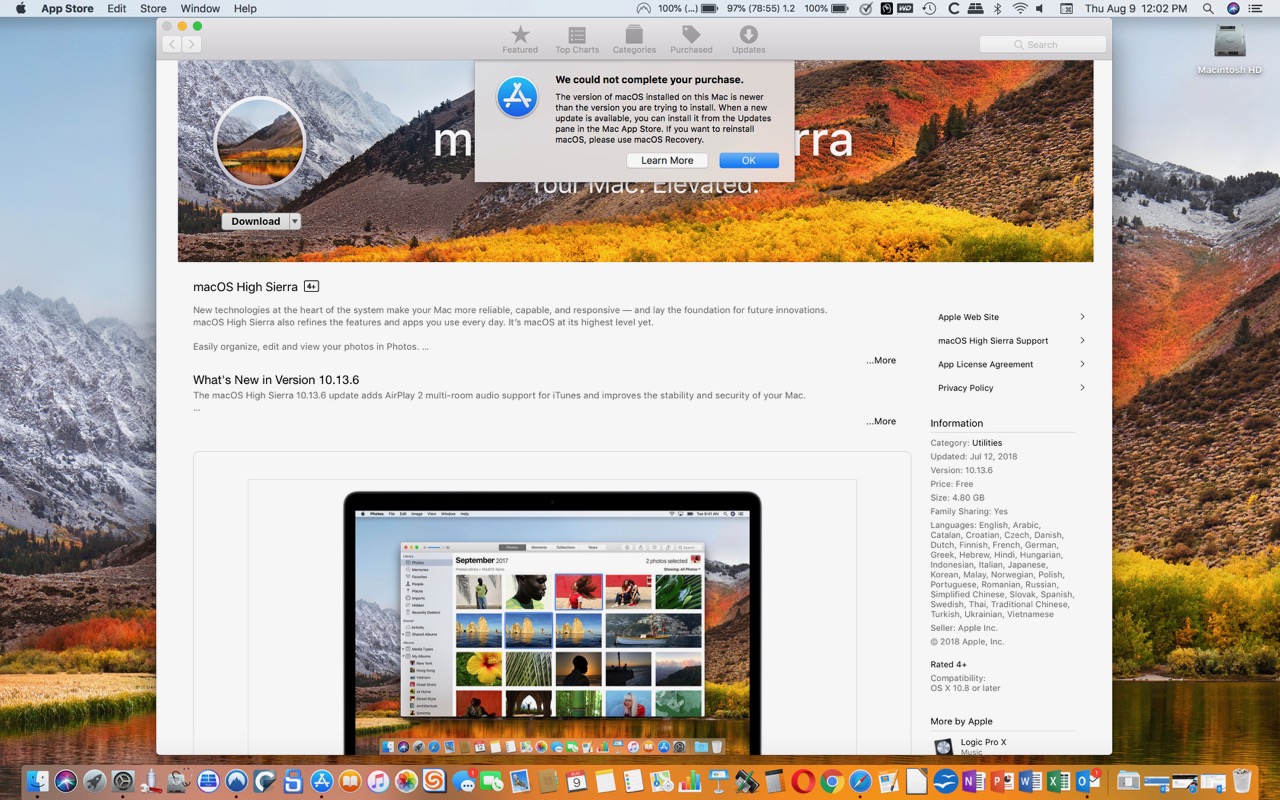Click the App Store icon in error dialog

coord(517,97)
